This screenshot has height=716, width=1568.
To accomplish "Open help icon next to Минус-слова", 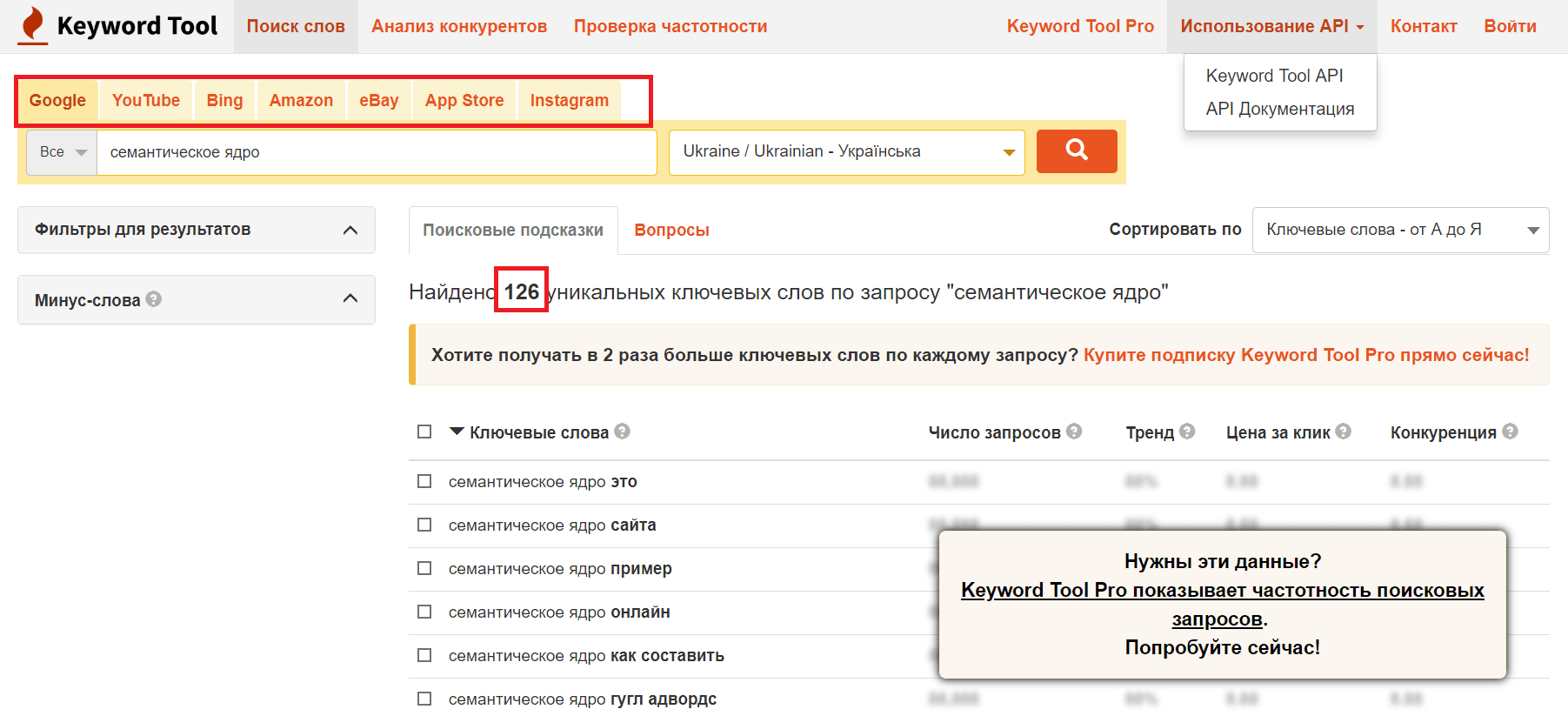I will pos(154,299).
